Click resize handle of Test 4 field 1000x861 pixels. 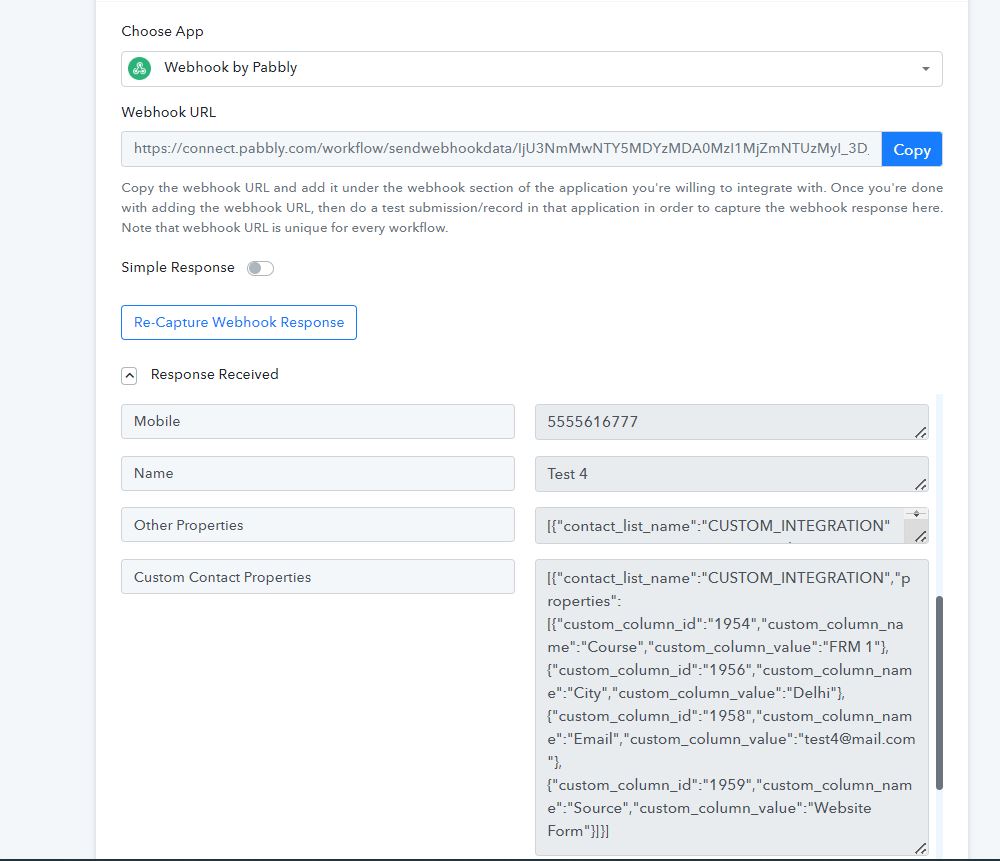pyautogui.click(x=920, y=485)
